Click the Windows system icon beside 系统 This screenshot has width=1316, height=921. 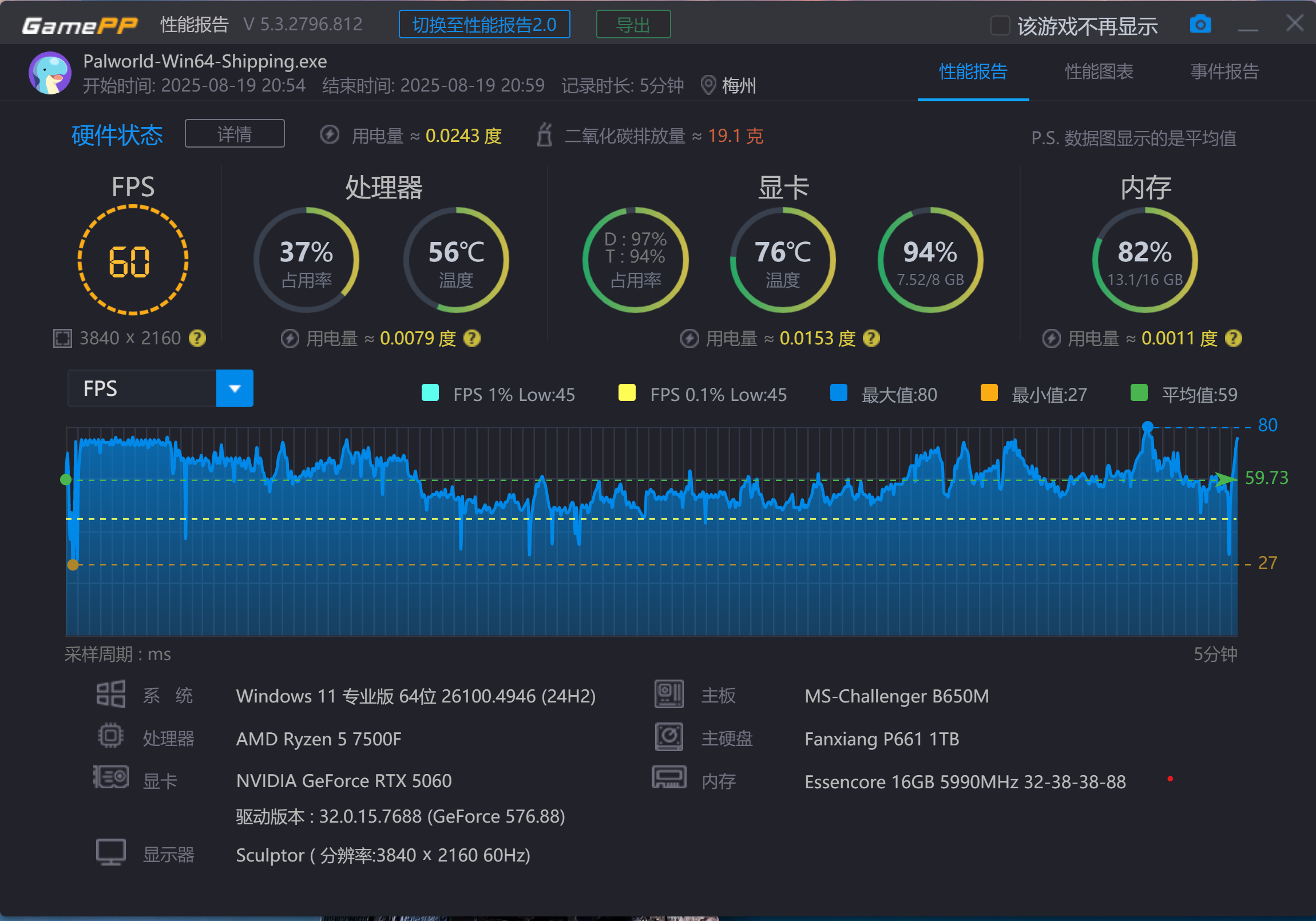pyautogui.click(x=110, y=694)
